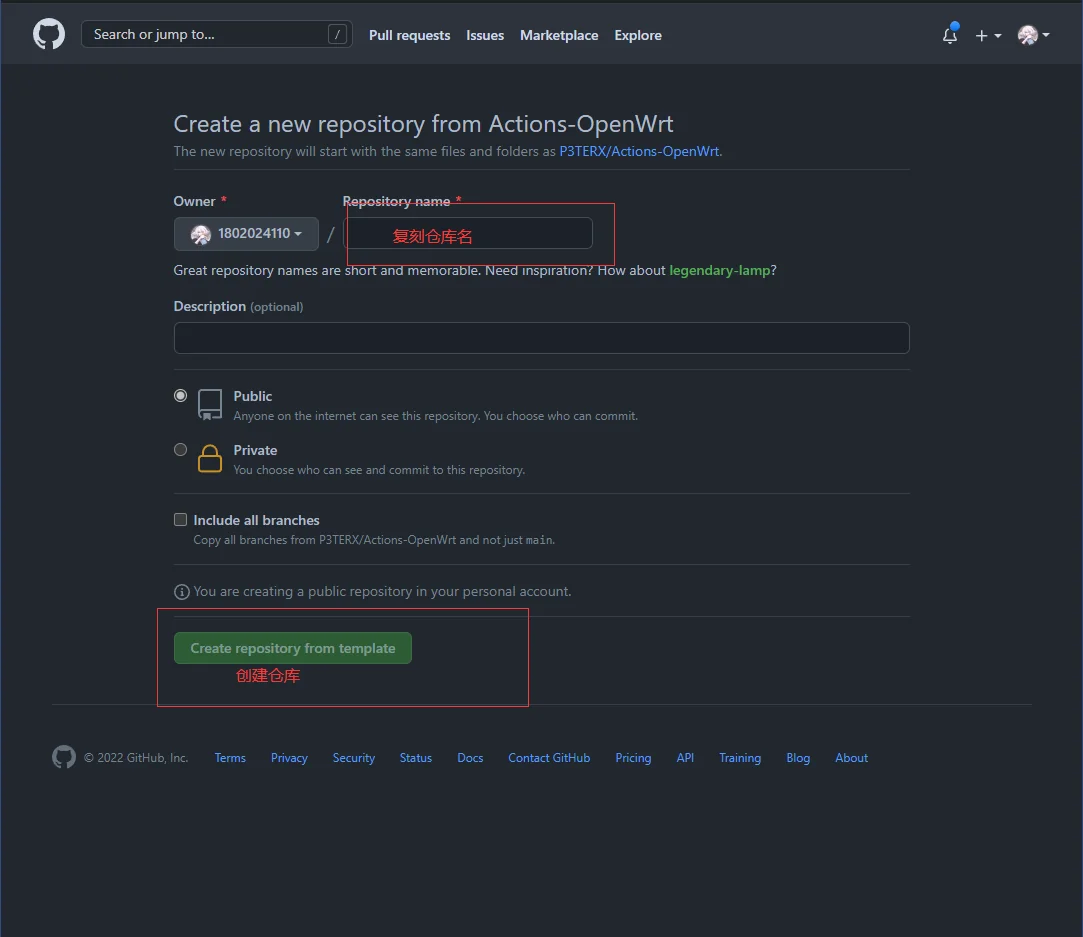1083x937 pixels.
Task: Click the owner avatar in Owner button
Action: (200, 234)
